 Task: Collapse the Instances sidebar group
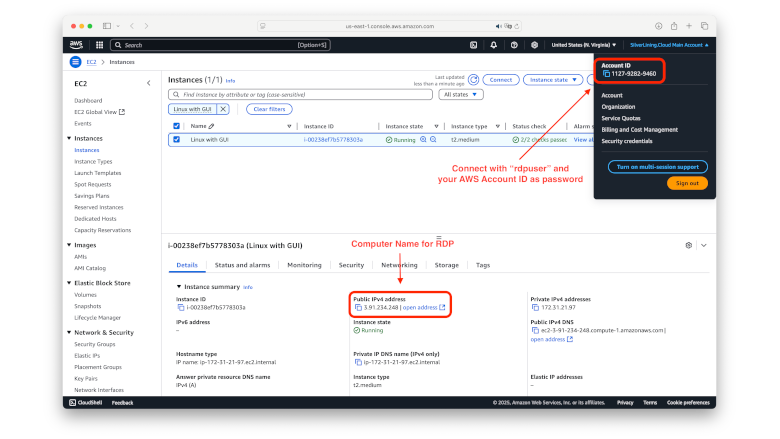(x=69, y=138)
